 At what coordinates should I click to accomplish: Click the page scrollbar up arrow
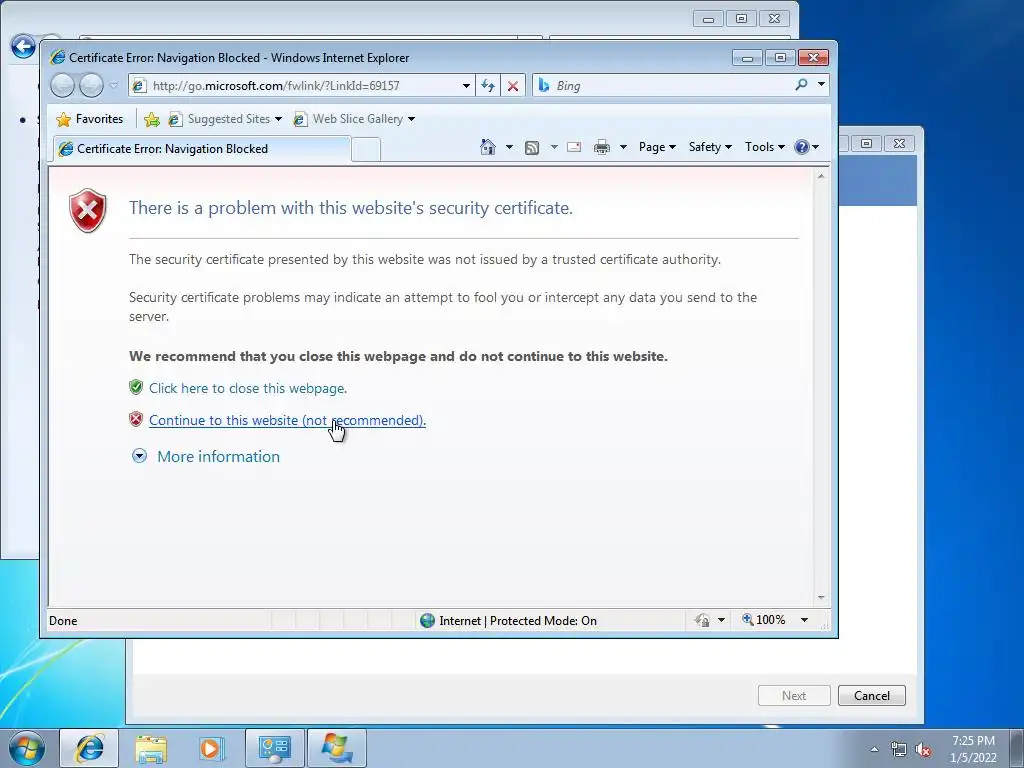click(x=821, y=176)
